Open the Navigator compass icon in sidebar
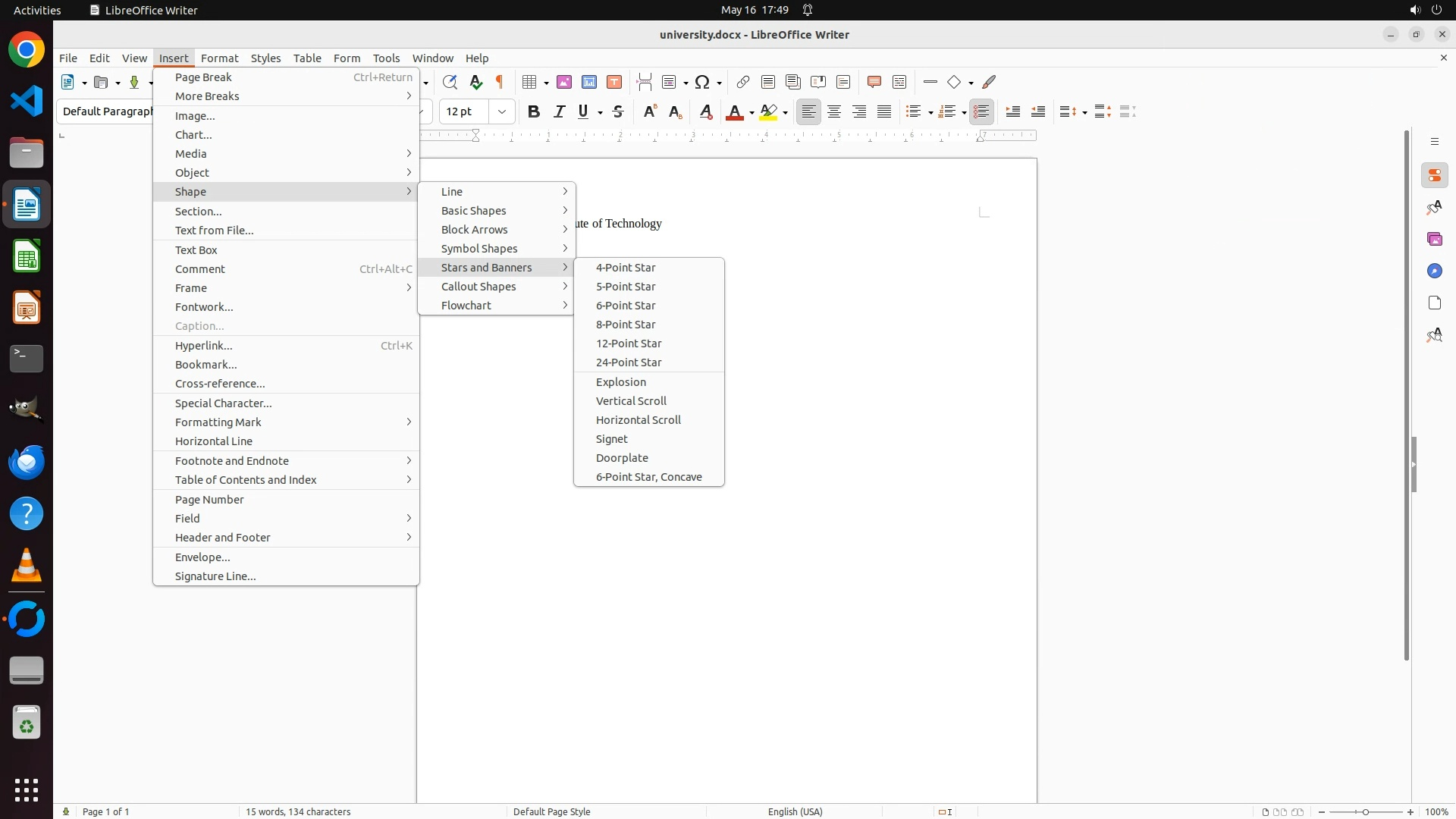Viewport: 1456px width, 819px height. click(1434, 271)
